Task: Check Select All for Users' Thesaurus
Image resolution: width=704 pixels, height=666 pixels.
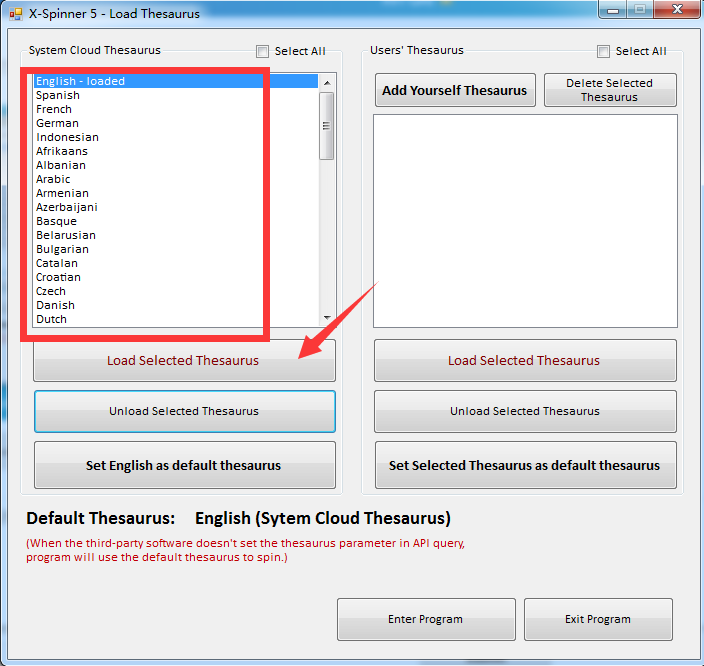Action: pyautogui.click(x=604, y=52)
